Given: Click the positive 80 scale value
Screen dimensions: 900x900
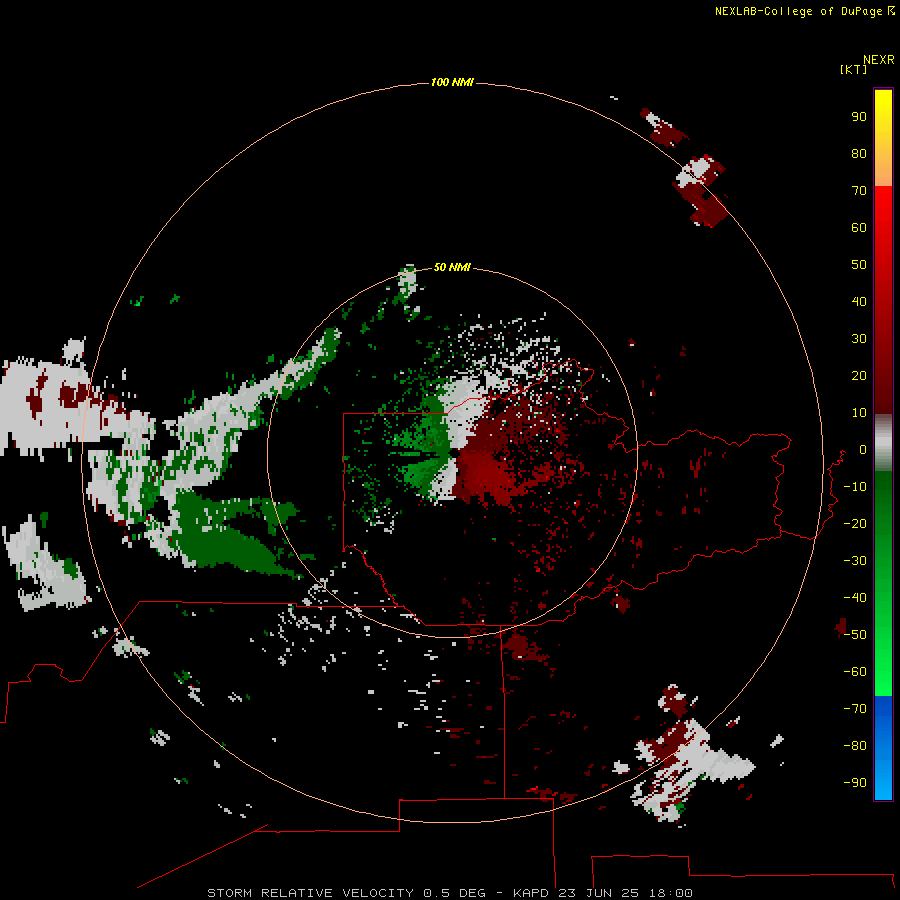Looking at the screenshot, I should [859, 153].
